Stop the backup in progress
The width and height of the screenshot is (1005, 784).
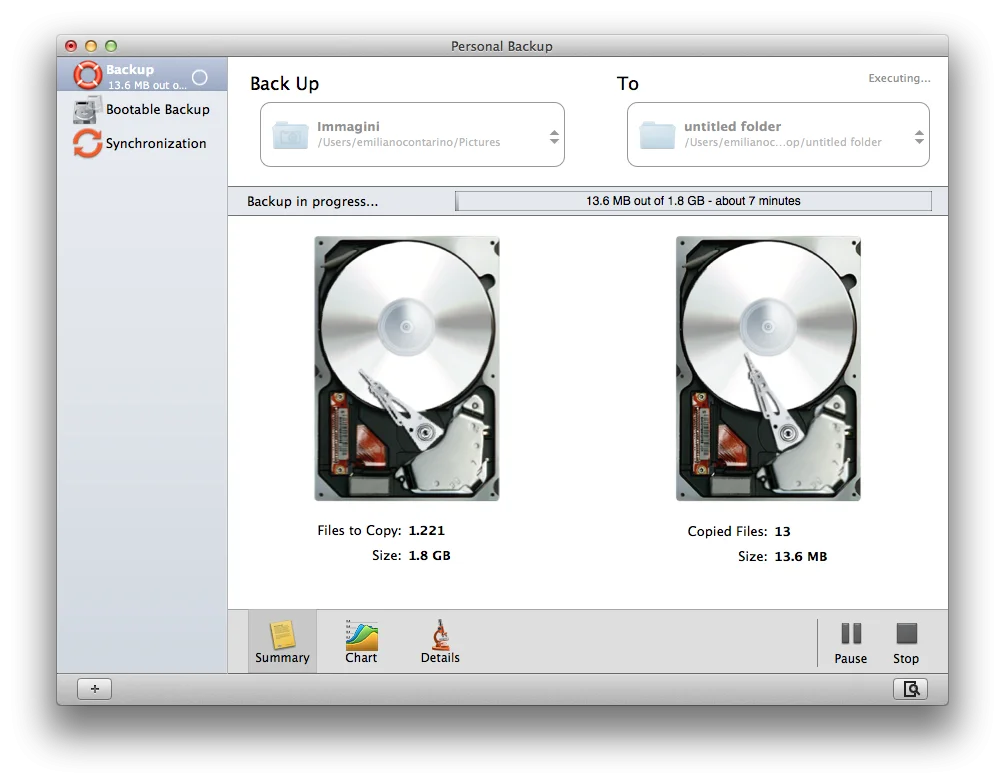point(906,642)
